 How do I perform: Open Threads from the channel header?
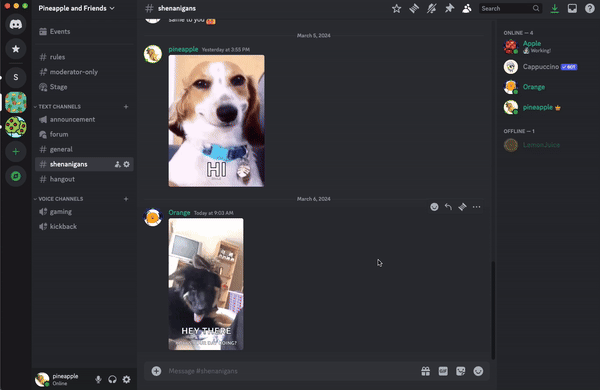[x=414, y=8]
